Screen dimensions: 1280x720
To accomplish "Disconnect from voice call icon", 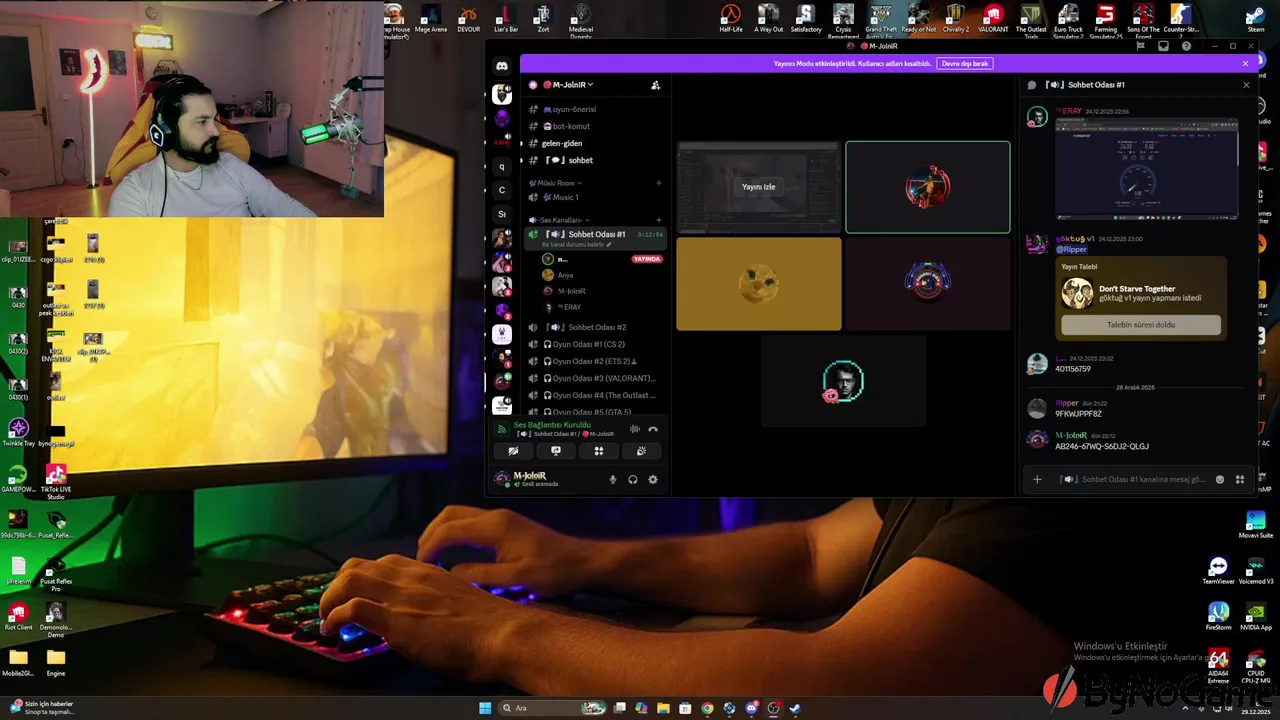I will 653,429.
